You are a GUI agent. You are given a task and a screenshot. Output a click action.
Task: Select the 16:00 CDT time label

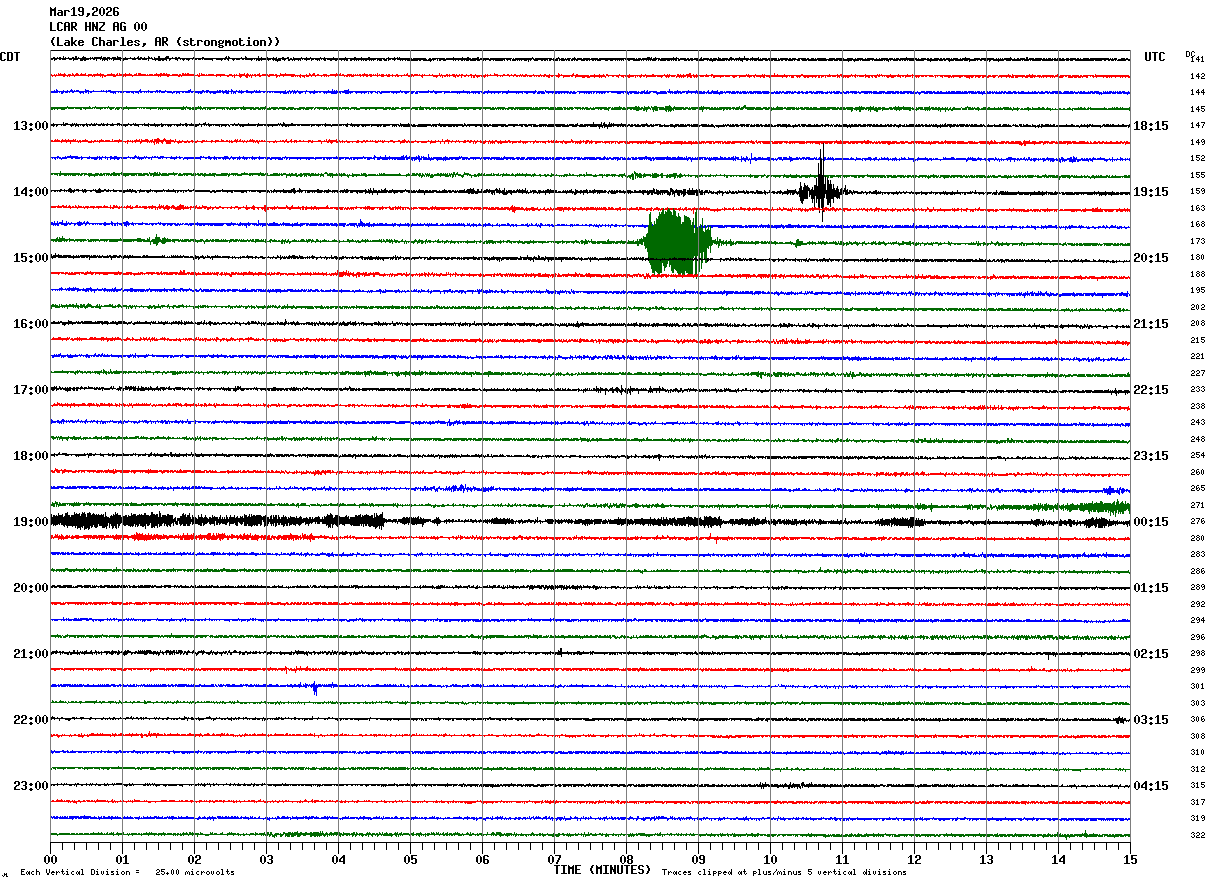point(30,324)
